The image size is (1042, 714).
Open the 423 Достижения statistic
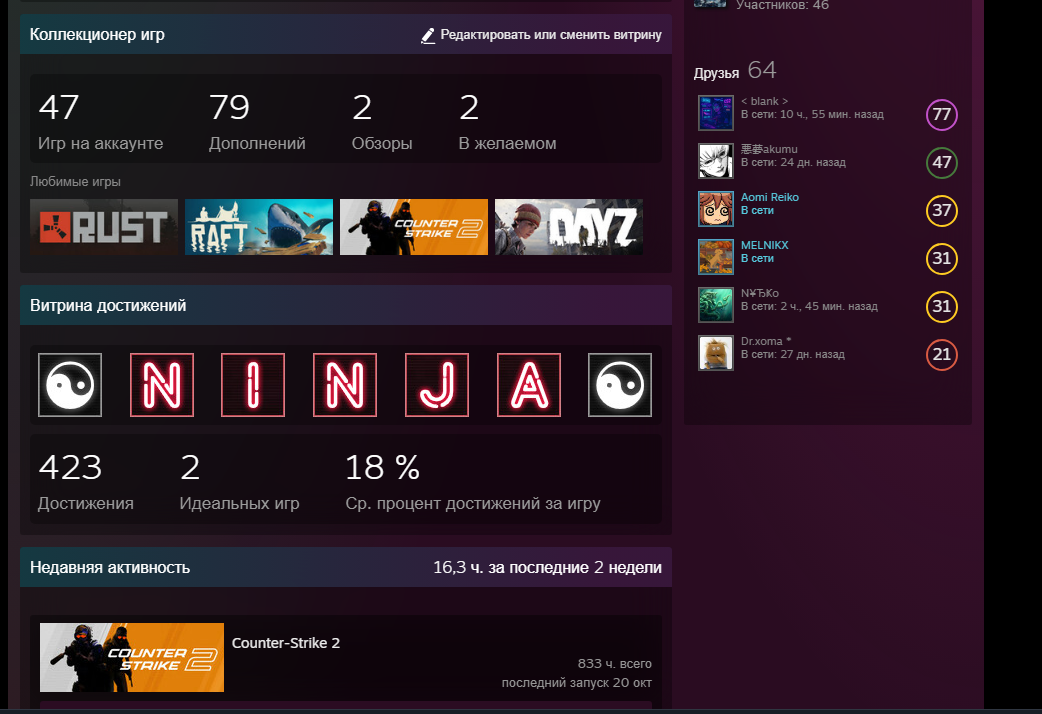pos(85,483)
